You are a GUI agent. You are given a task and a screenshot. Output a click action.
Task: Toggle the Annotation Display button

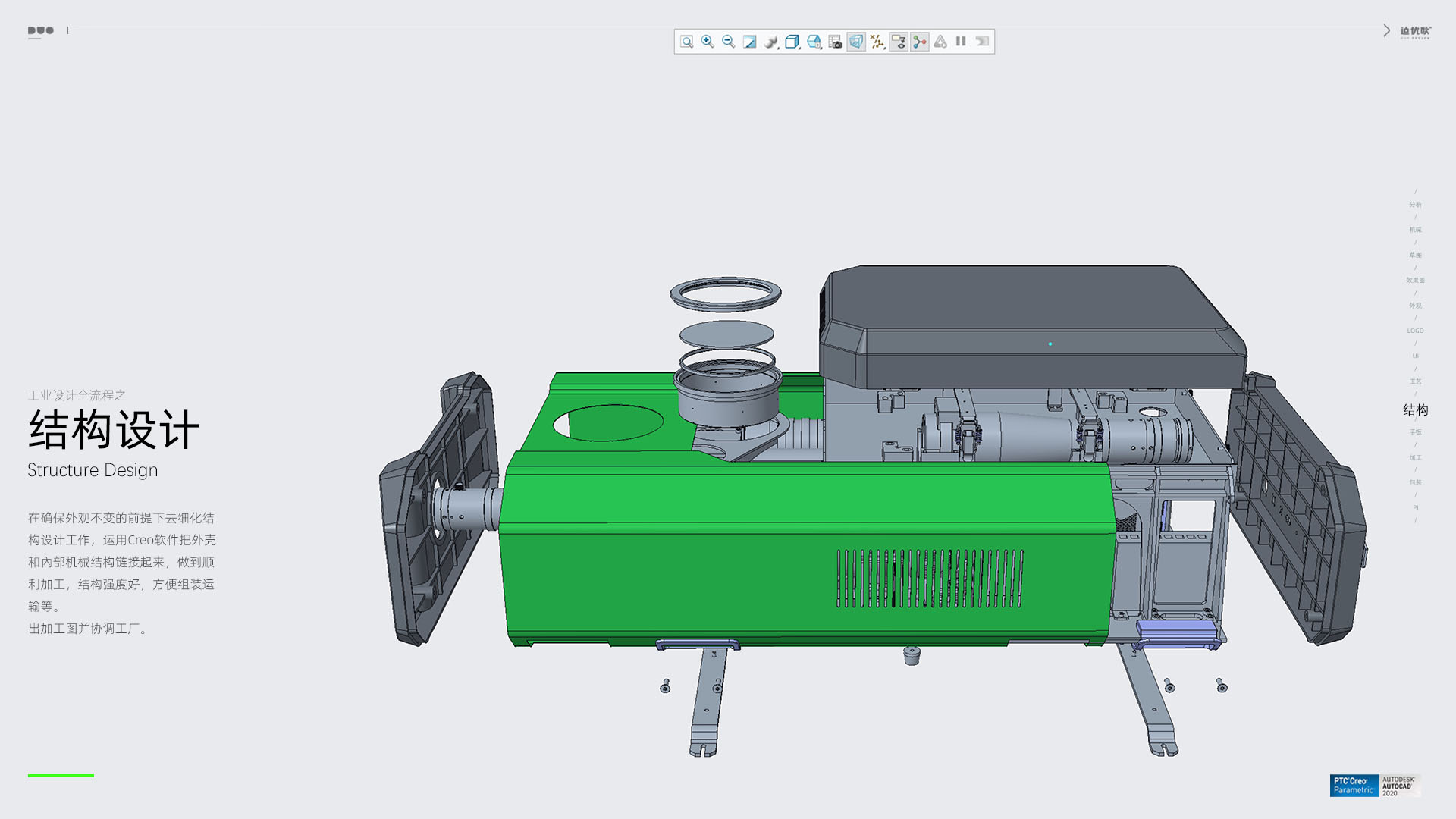point(899,42)
